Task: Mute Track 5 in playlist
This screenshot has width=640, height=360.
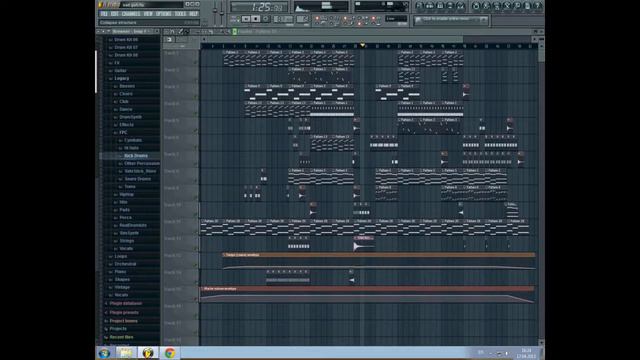Action: 195,130
